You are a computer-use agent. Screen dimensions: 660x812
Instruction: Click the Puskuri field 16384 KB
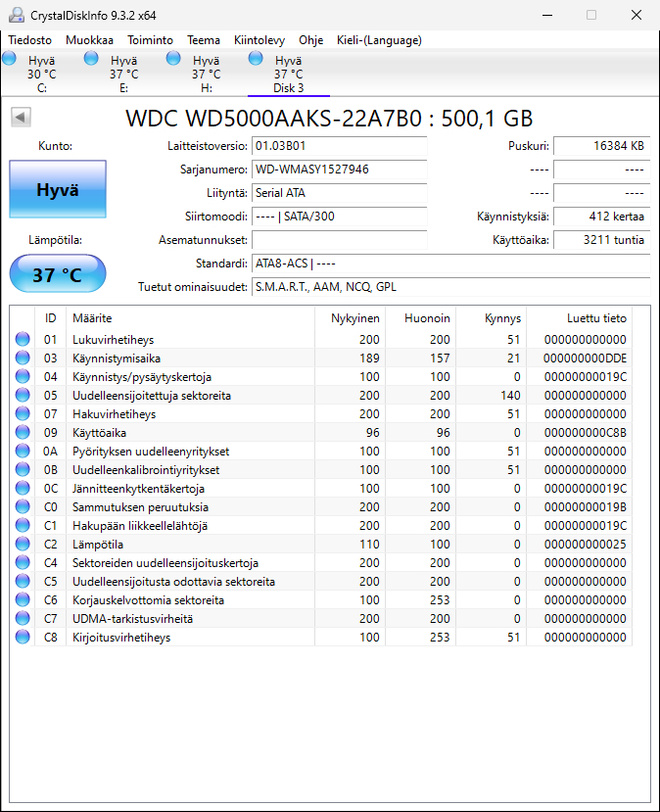point(601,146)
